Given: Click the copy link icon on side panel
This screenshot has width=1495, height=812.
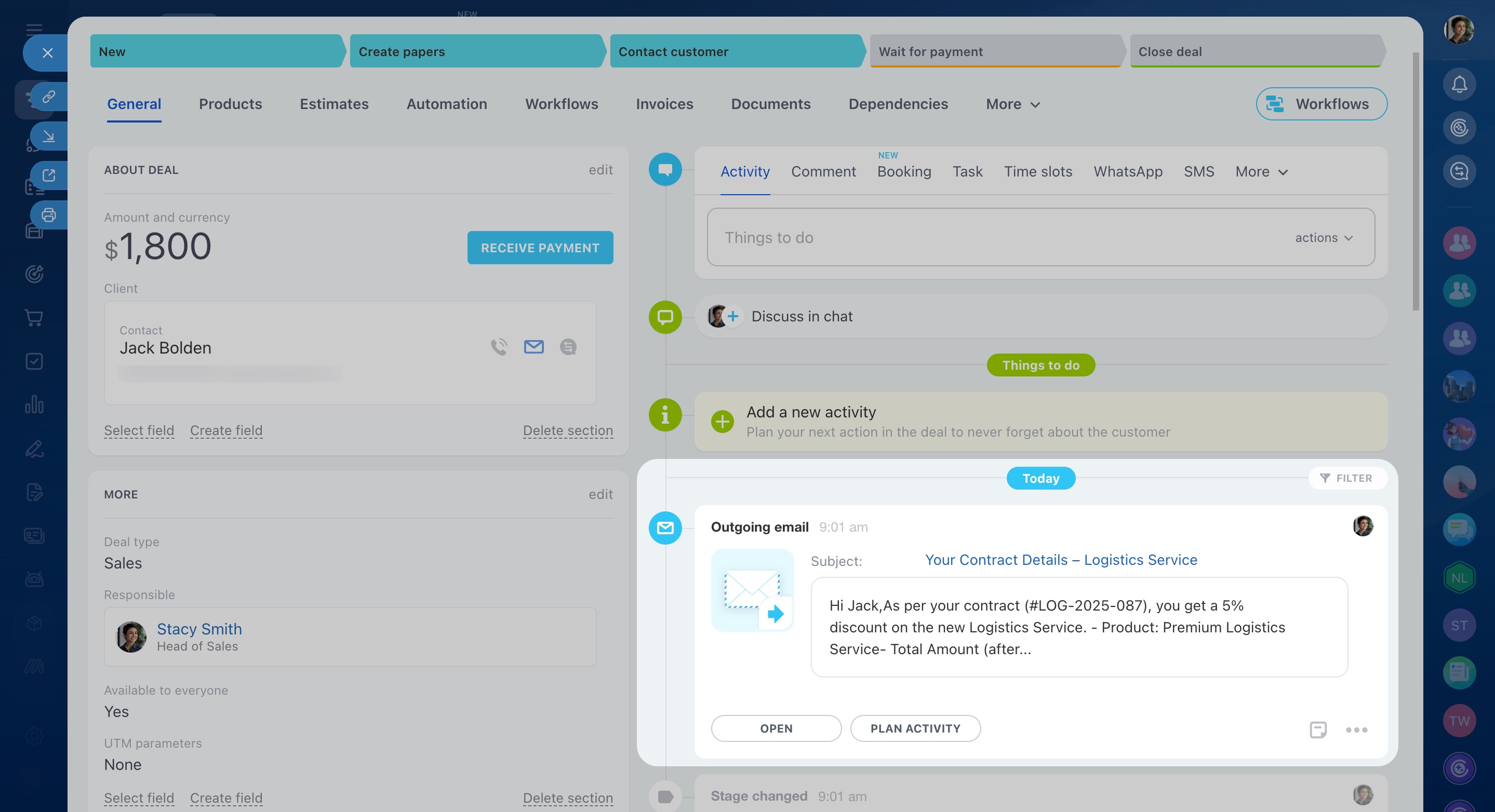Looking at the screenshot, I should click(x=49, y=96).
